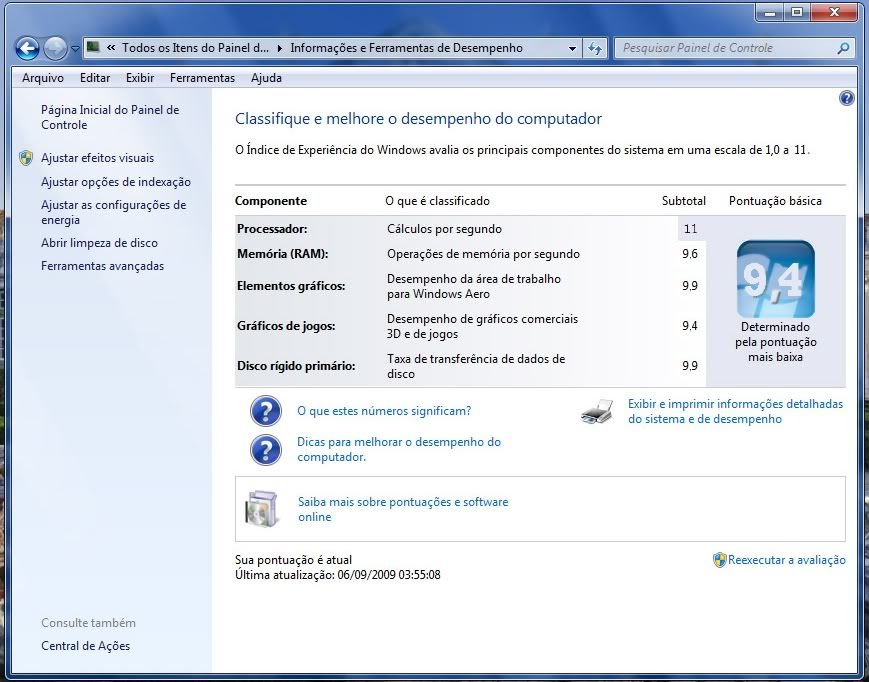The height and width of the screenshot is (682, 869).
Task: Click shield icon beside Ajustar efeitos visuais
Action: pyautogui.click(x=26, y=158)
